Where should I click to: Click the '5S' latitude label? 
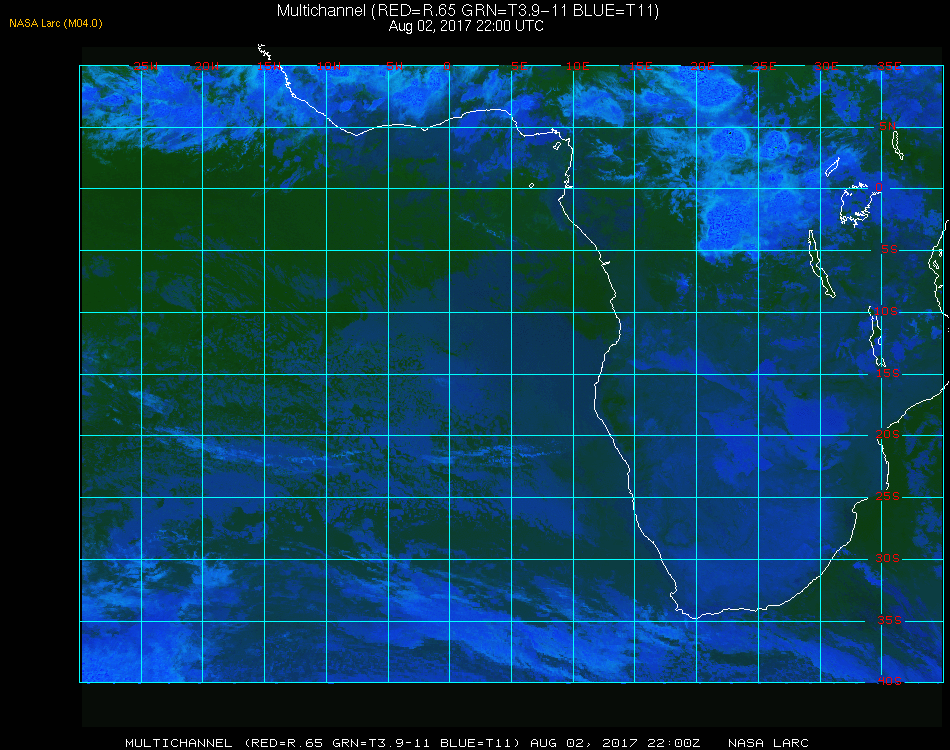pyautogui.click(x=889, y=250)
